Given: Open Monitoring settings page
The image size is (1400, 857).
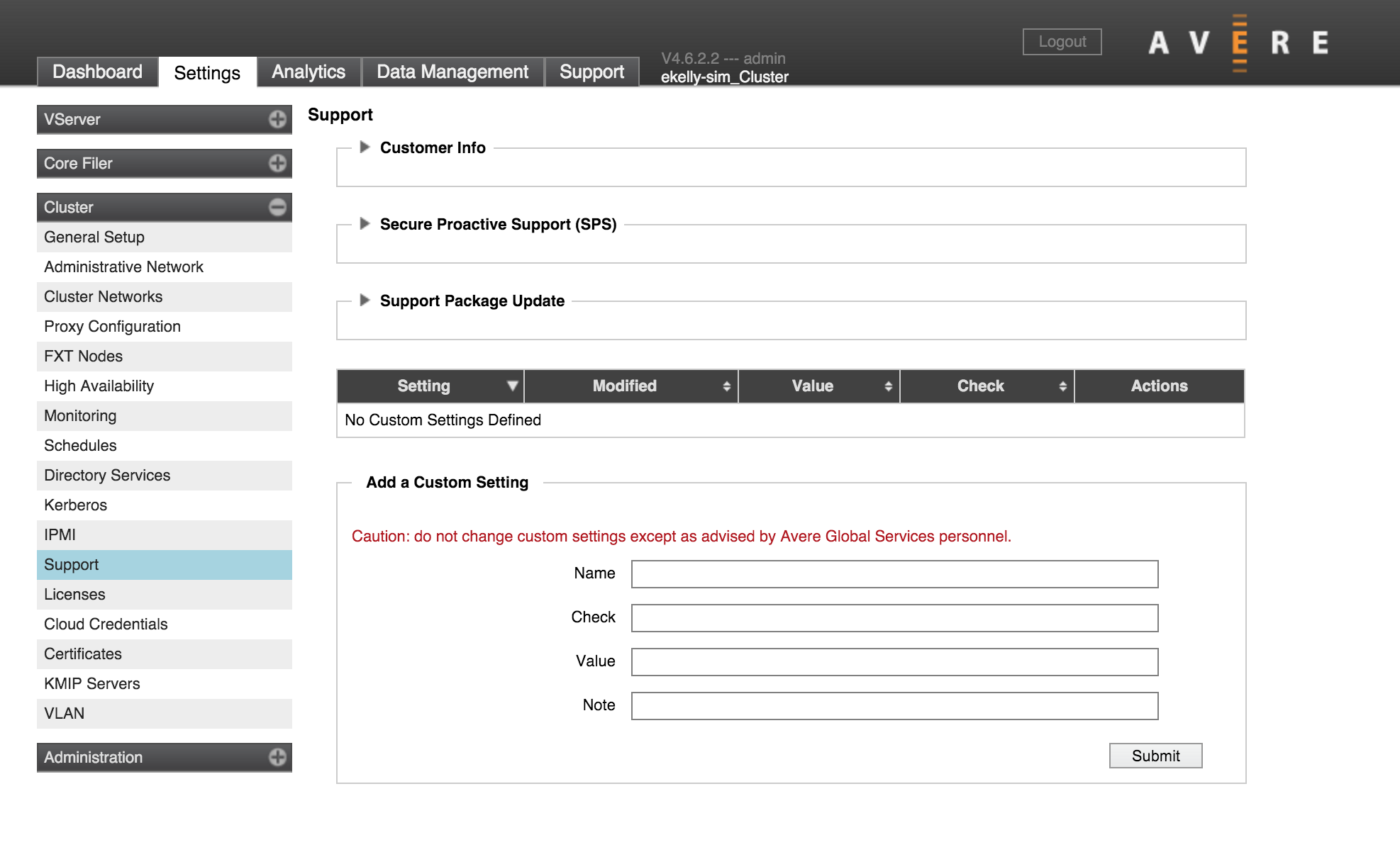Looking at the screenshot, I should (165, 416).
